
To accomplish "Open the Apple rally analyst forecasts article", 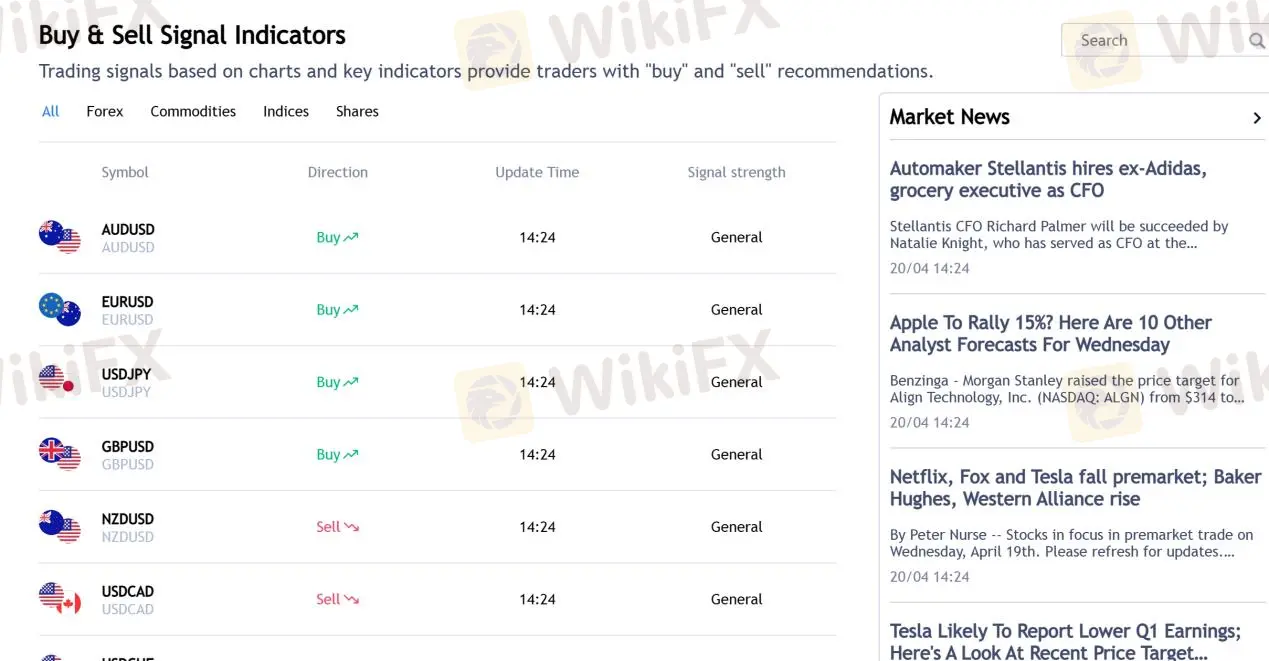I will pyautogui.click(x=1050, y=333).
